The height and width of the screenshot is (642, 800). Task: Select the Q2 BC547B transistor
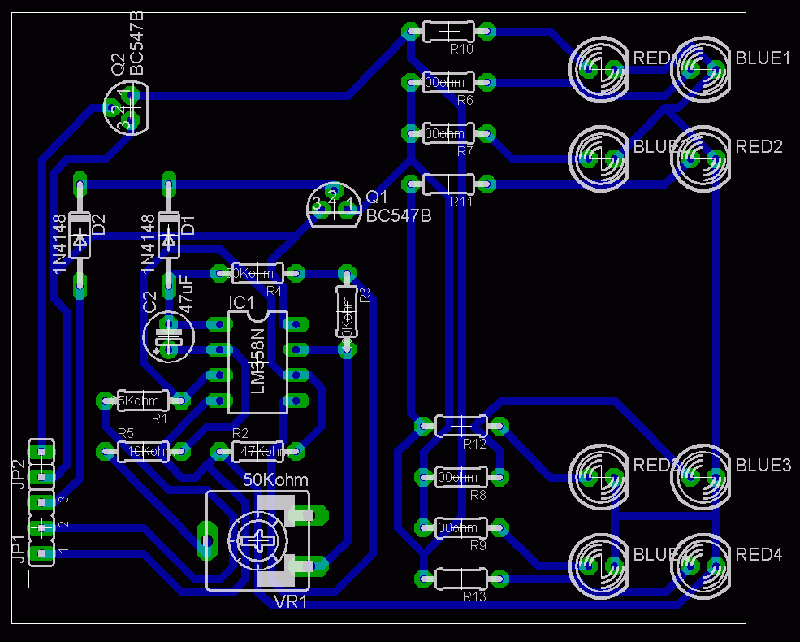tap(124, 109)
